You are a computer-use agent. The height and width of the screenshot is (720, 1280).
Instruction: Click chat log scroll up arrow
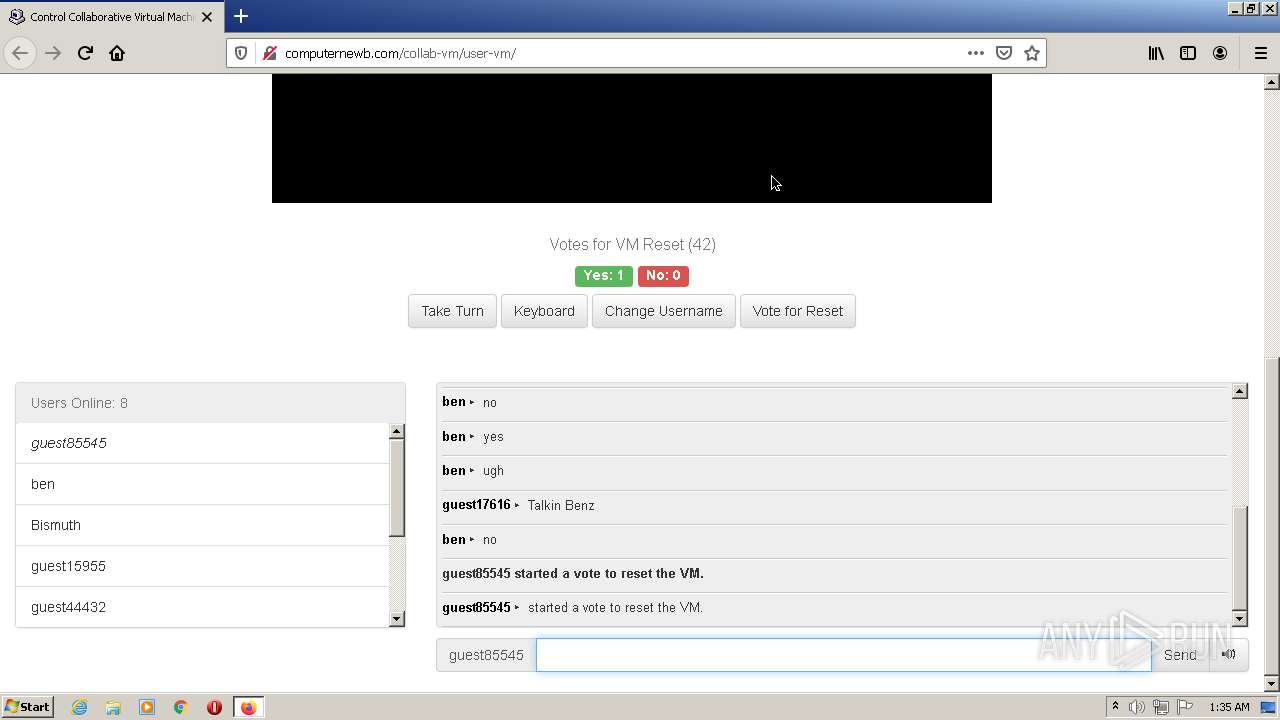pyautogui.click(x=1240, y=391)
